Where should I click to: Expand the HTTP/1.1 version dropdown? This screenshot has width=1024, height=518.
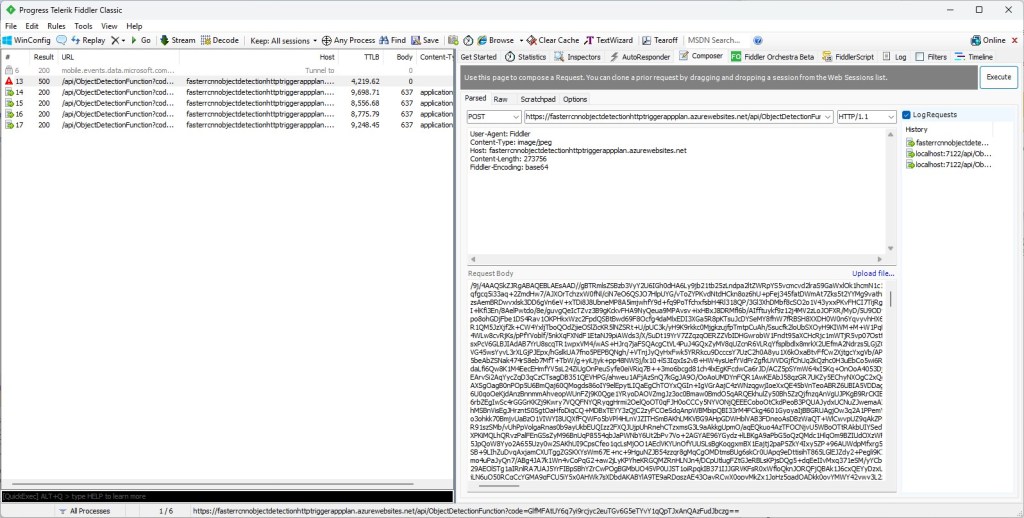(866, 116)
